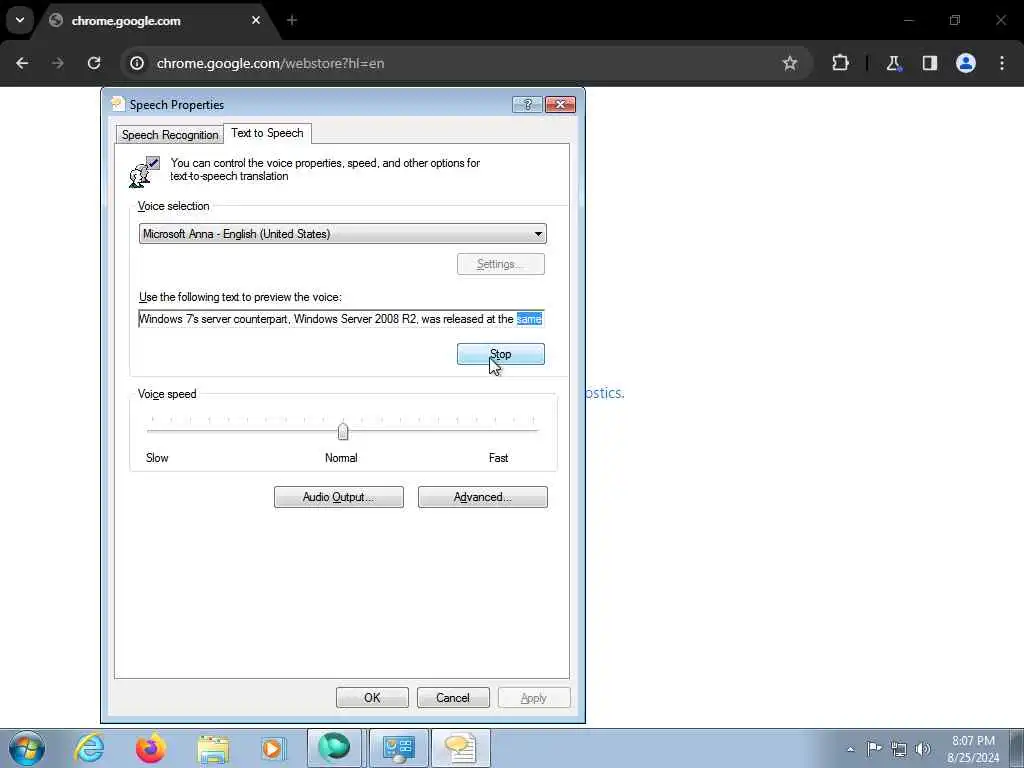Stop the voice preview playback
This screenshot has width=1024, height=768.
501,354
